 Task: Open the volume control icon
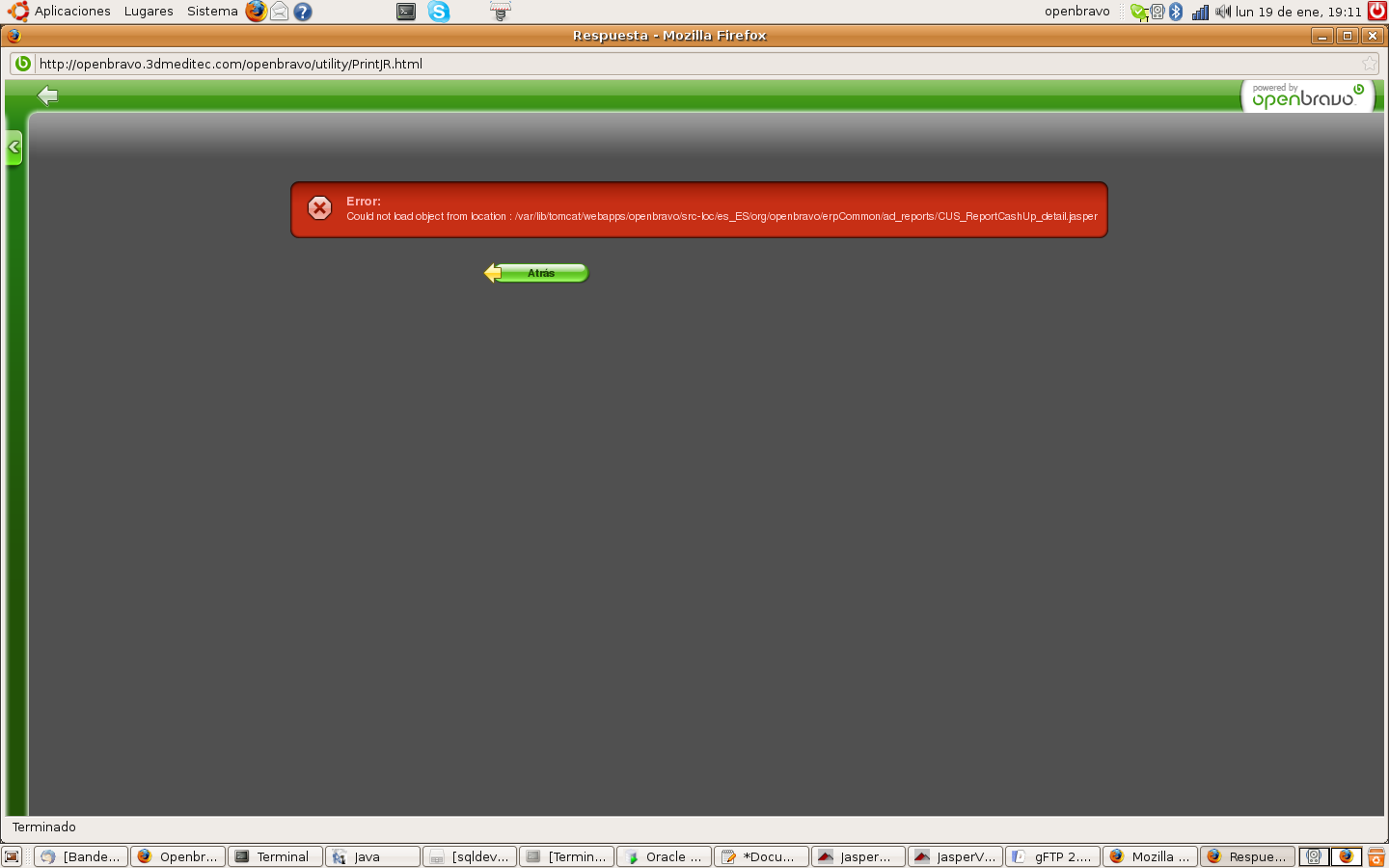click(1223, 12)
